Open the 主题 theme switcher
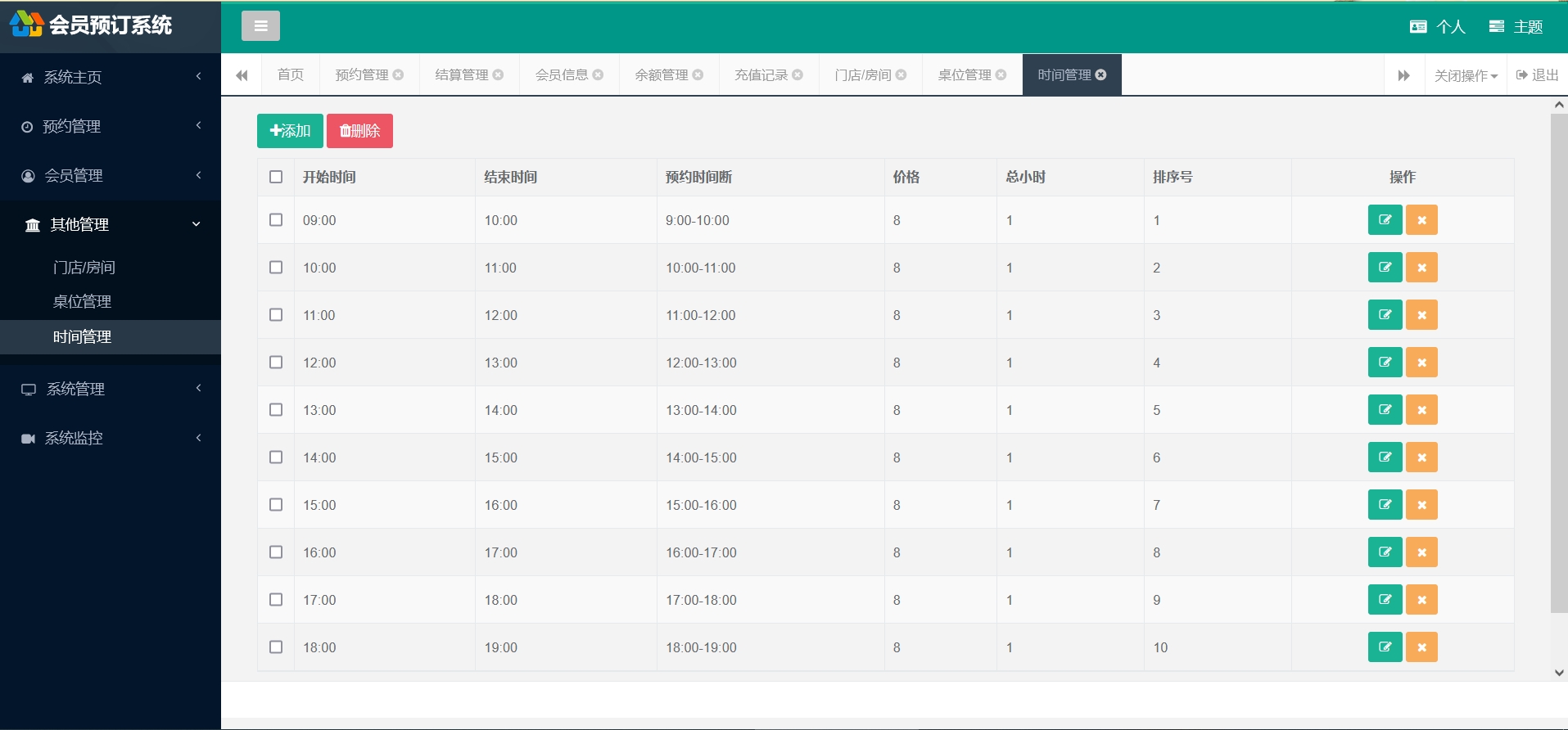 [x=1516, y=26]
